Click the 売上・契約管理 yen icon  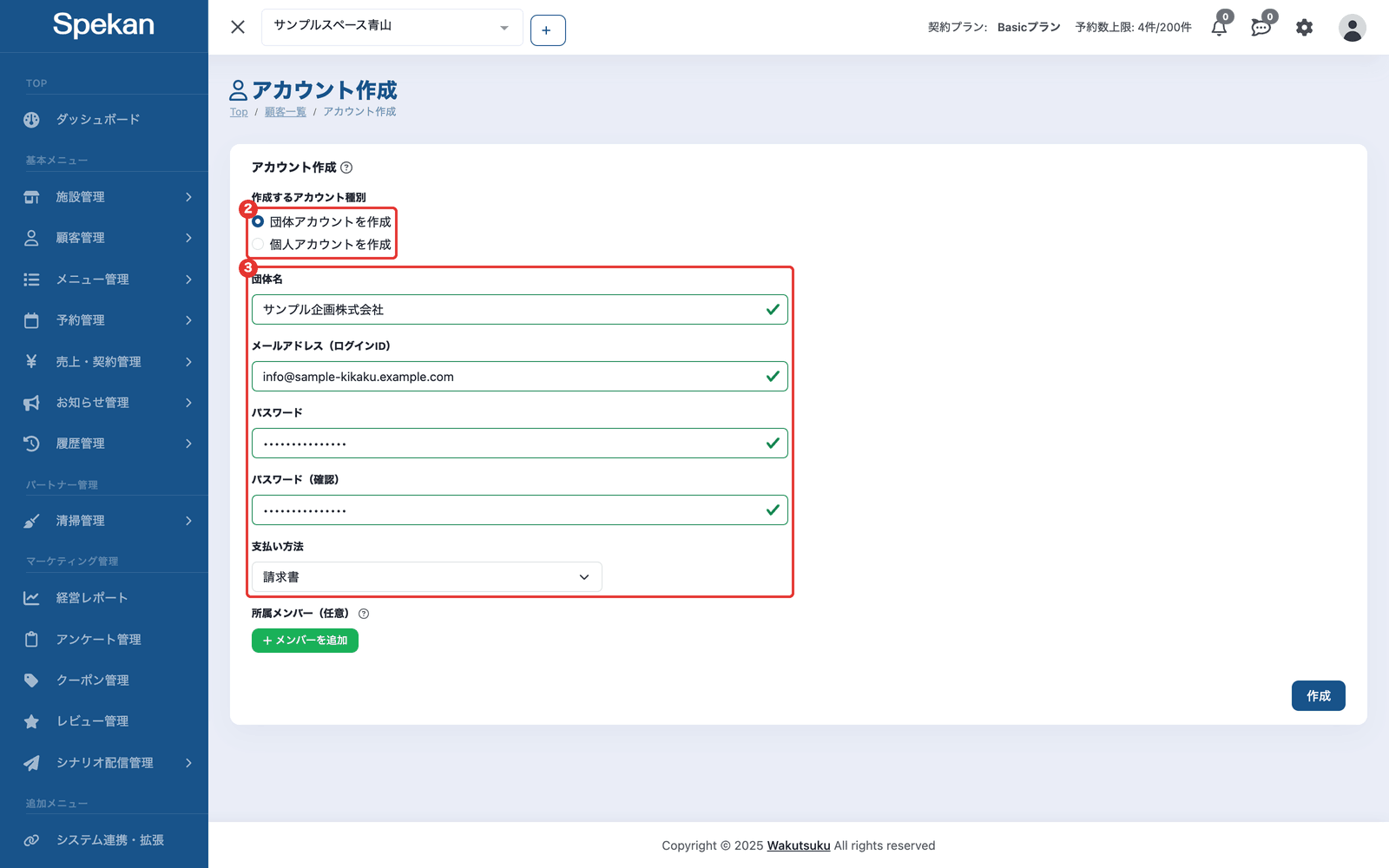pos(31,361)
